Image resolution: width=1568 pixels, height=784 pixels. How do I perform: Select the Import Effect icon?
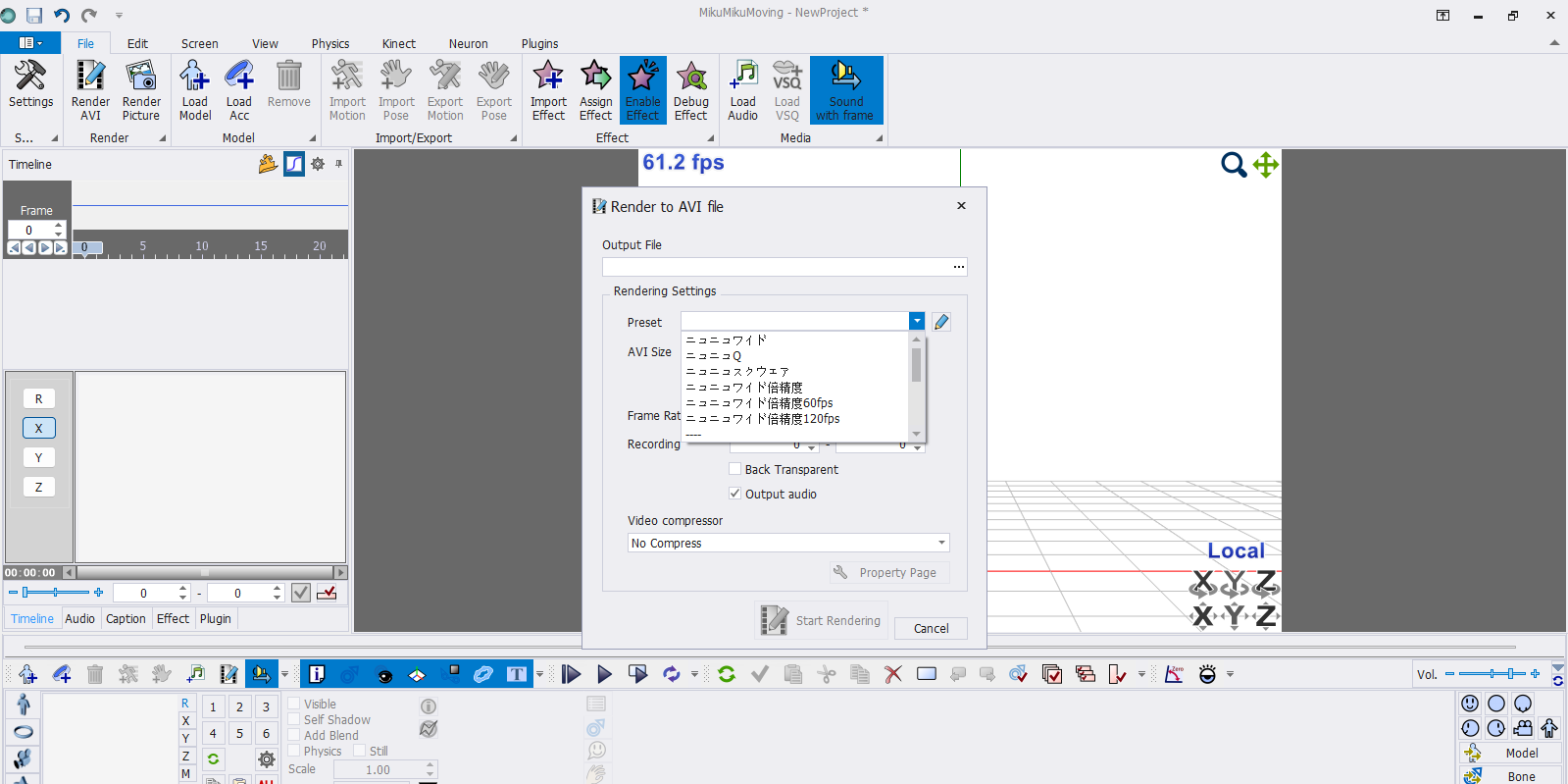548,89
